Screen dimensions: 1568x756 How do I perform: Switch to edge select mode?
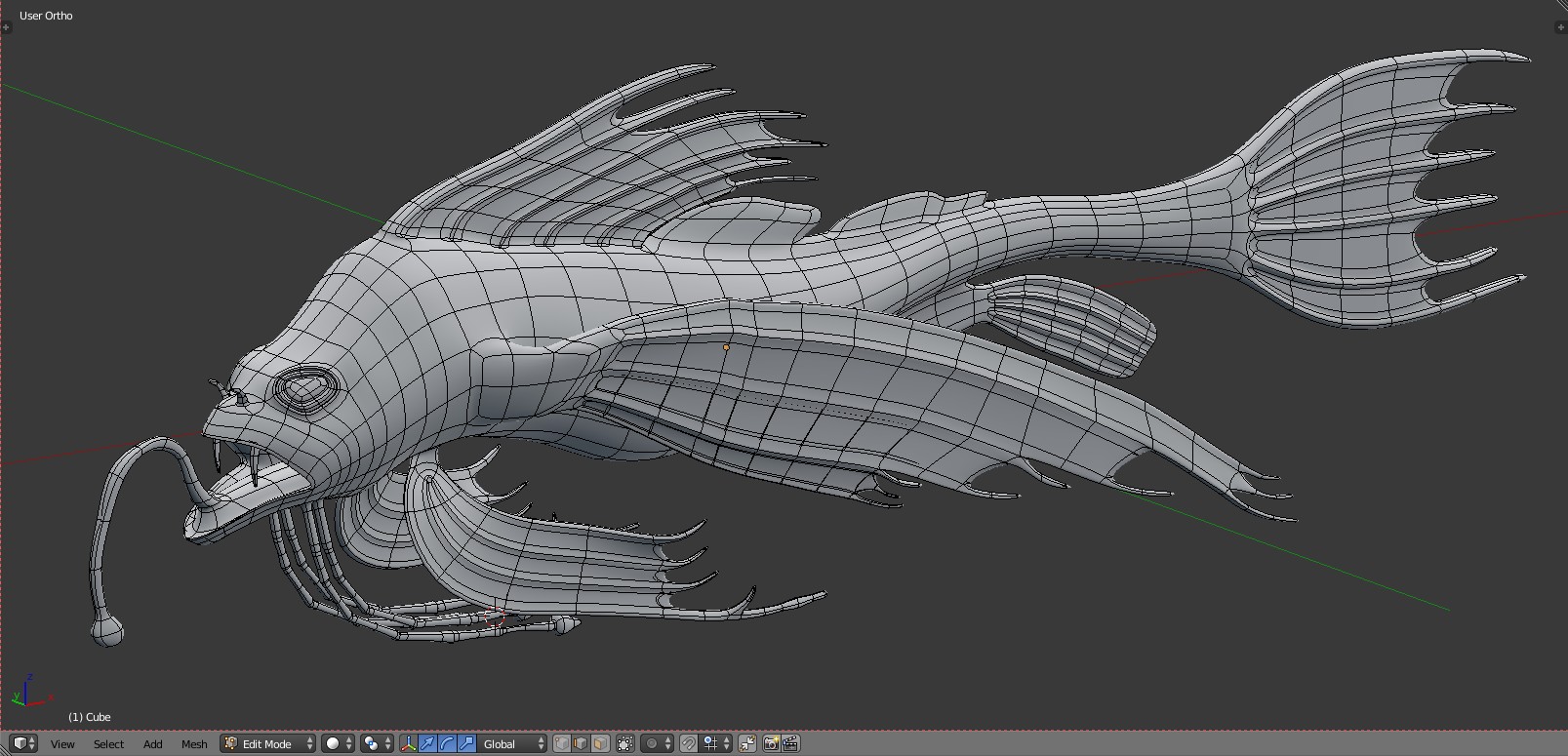(x=581, y=743)
